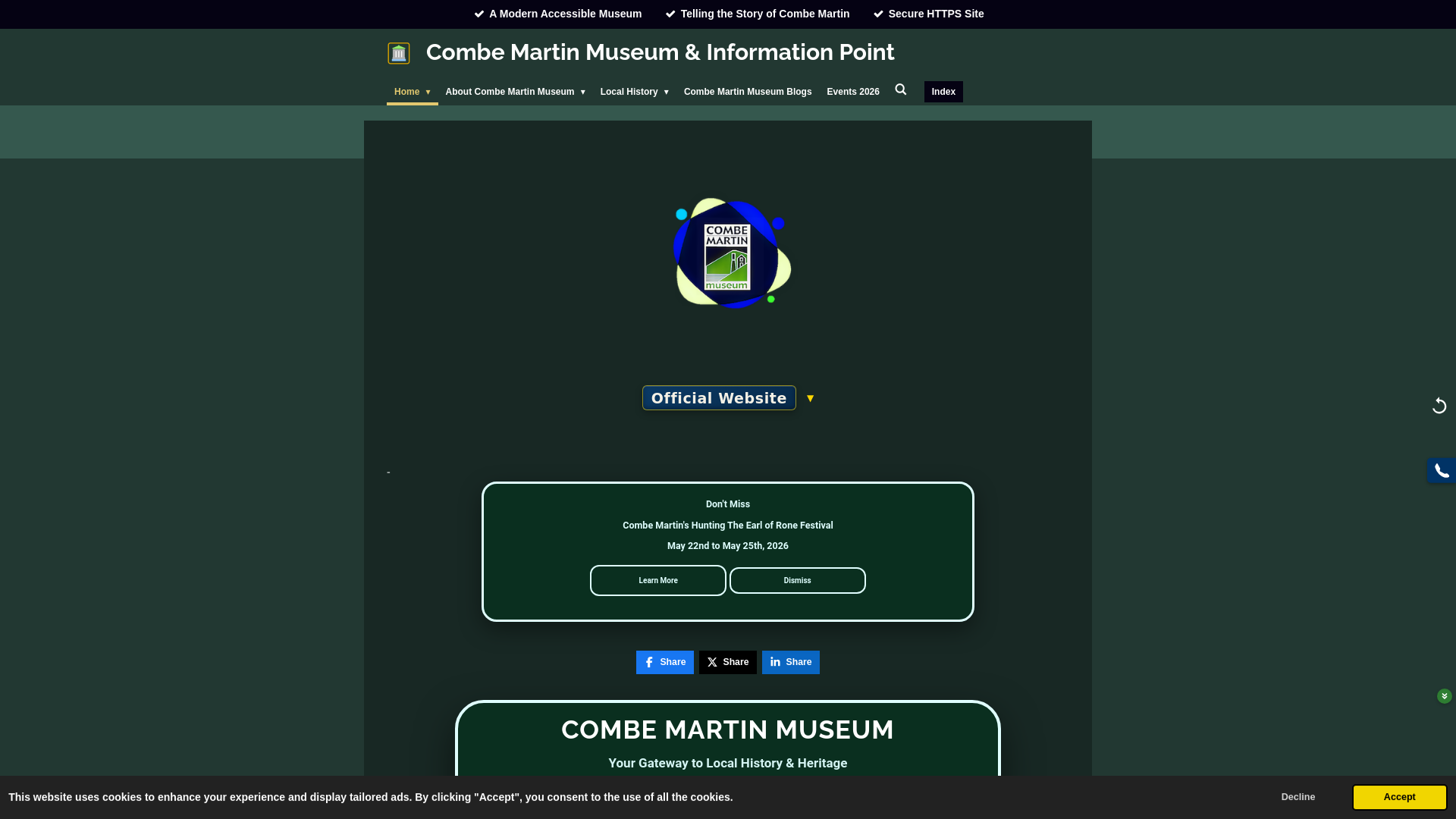Share on LinkedIn
The image size is (1456, 819).
click(791, 662)
